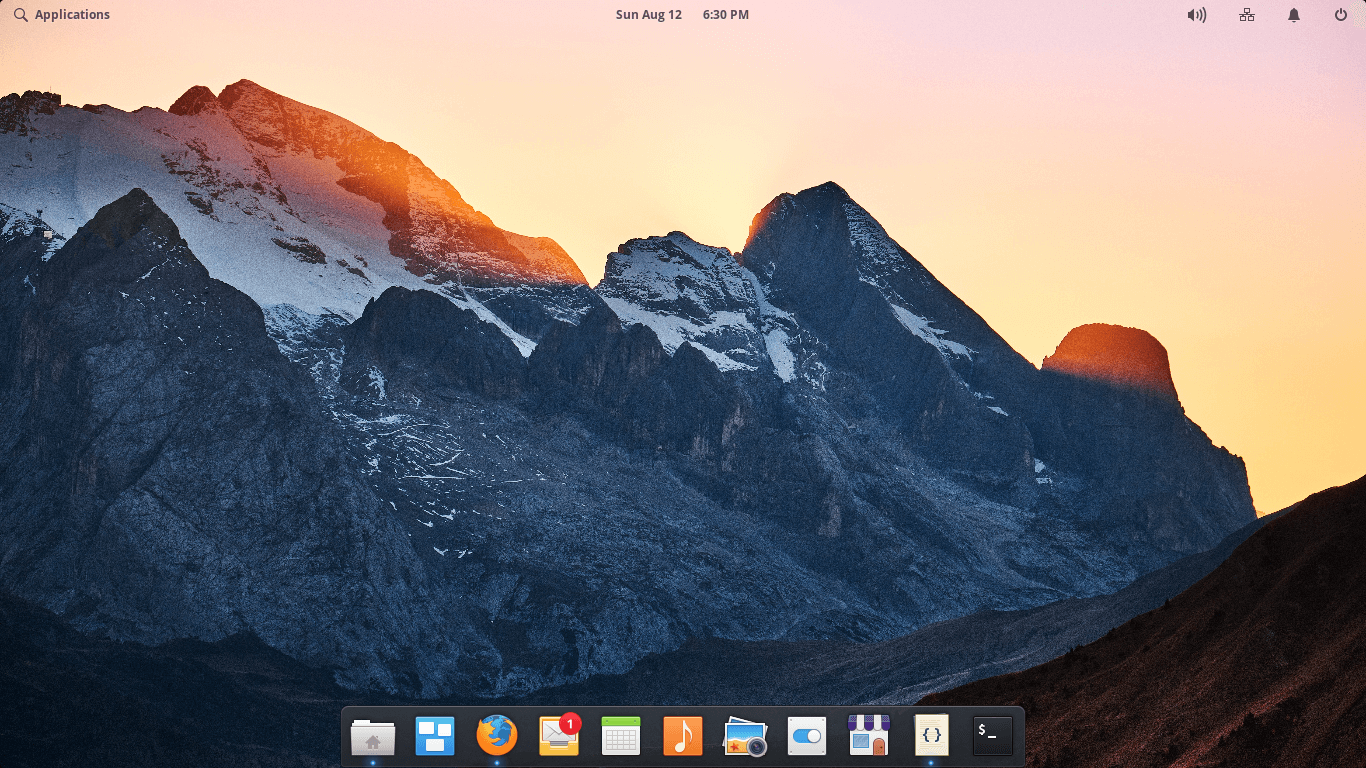Open the notifications bell indicator

1294,15
